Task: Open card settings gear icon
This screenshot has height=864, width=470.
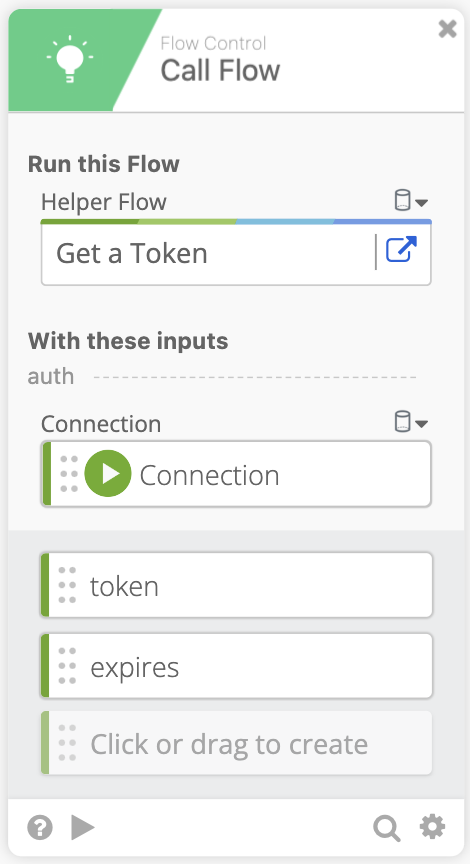Action: [433, 827]
